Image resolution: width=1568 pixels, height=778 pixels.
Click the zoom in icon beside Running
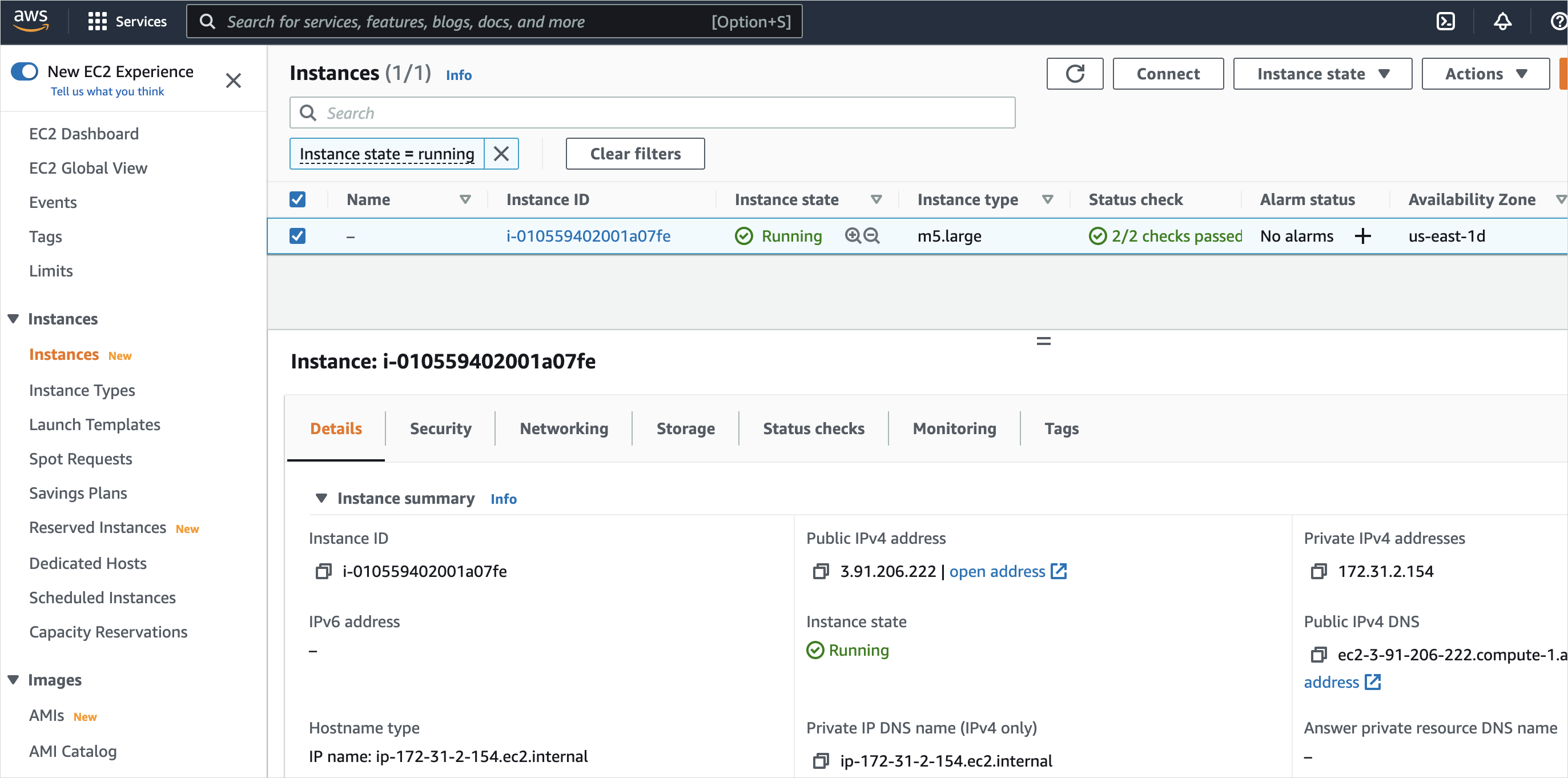tap(853, 235)
